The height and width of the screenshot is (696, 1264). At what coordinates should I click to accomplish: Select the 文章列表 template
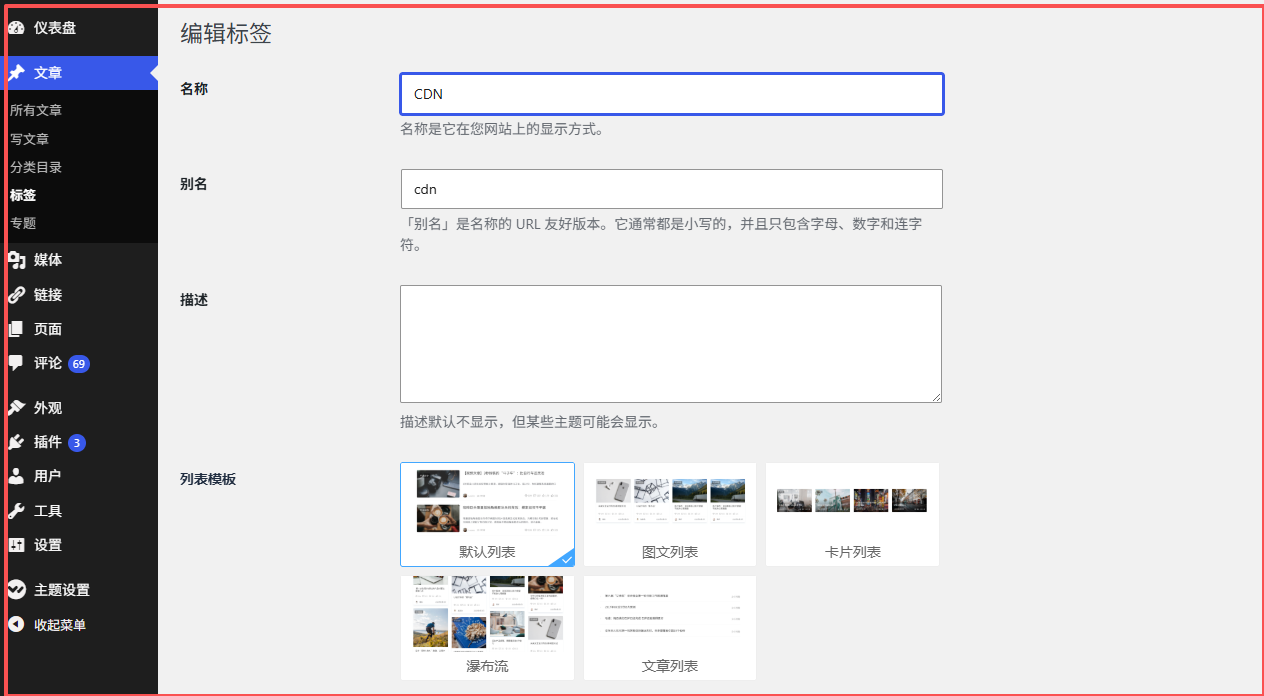tap(670, 628)
